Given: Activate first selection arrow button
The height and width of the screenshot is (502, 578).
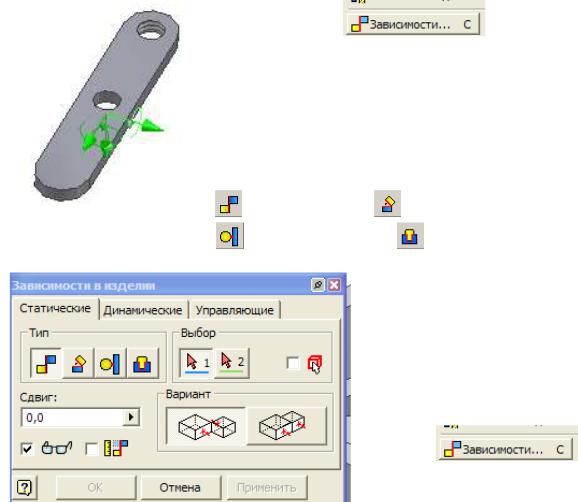Looking at the screenshot, I should pyautogui.click(x=196, y=363).
